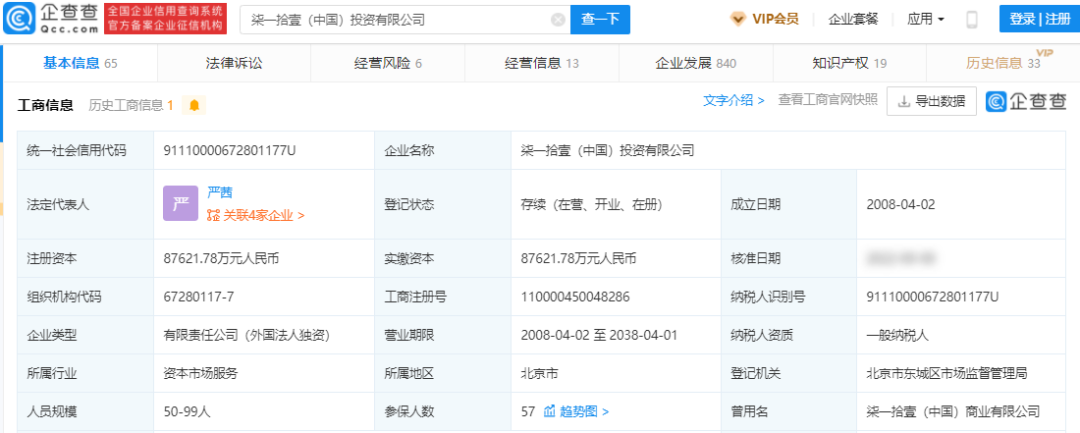Click the blurred 核准日期 value
The width and height of the screenshot is (1080, 433).
902,259
